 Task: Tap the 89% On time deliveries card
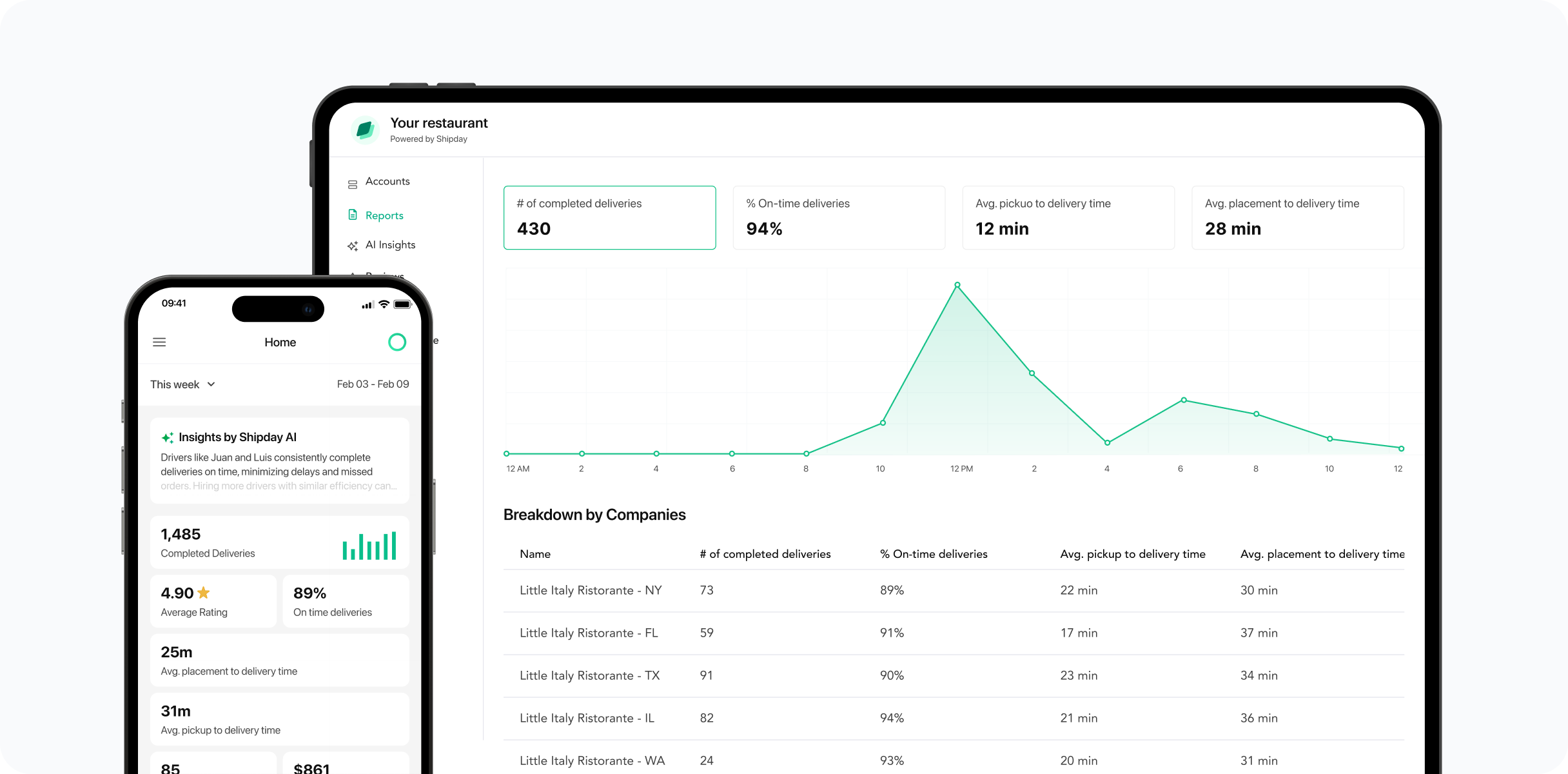click(x=346, y=601)
